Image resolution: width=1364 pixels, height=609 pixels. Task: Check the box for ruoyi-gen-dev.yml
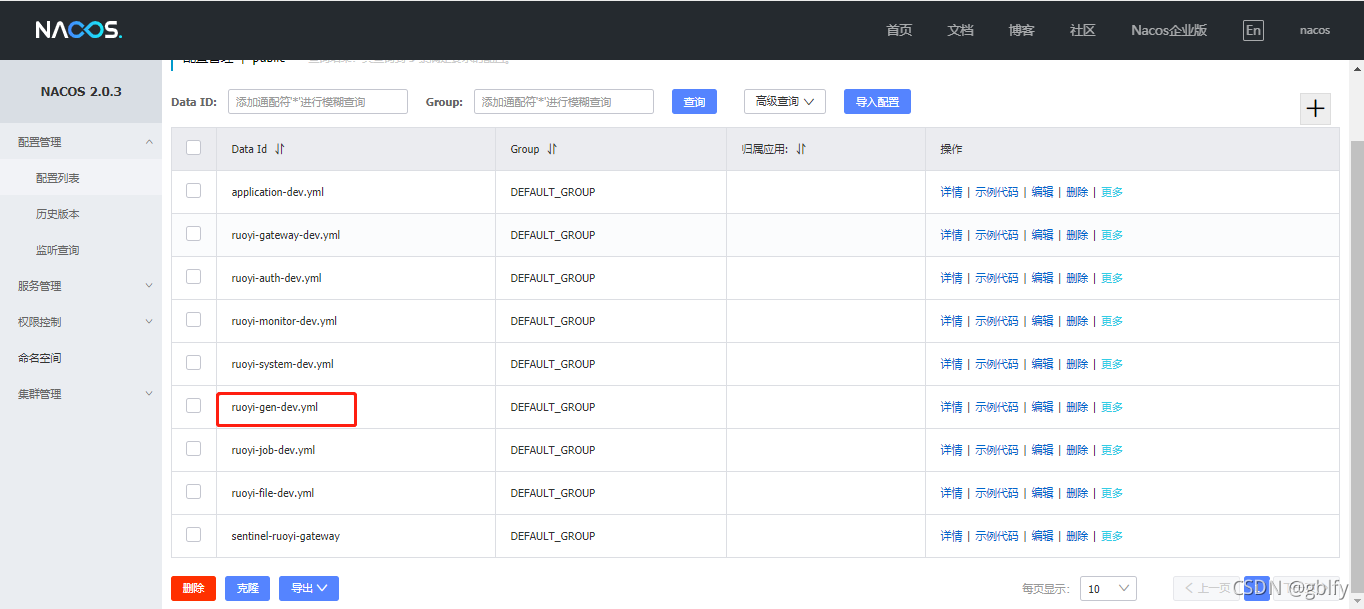(194, 406)
